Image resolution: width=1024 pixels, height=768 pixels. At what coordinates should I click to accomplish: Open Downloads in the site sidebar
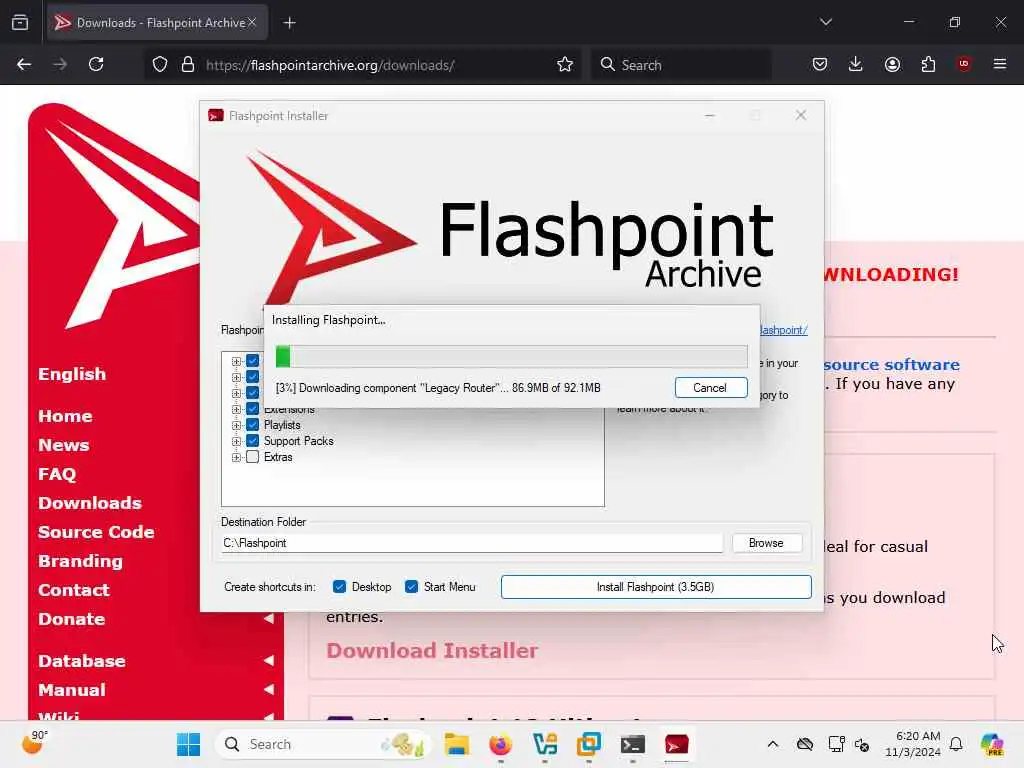pos(90,504)
